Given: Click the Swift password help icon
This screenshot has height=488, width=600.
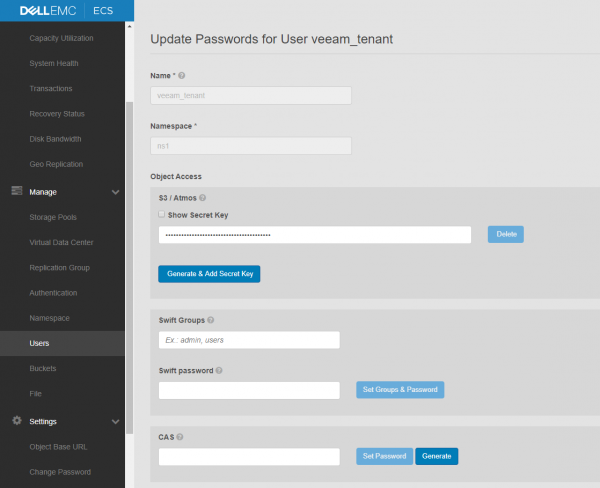Looking at the screenshot, I should (x=219, y=370).
